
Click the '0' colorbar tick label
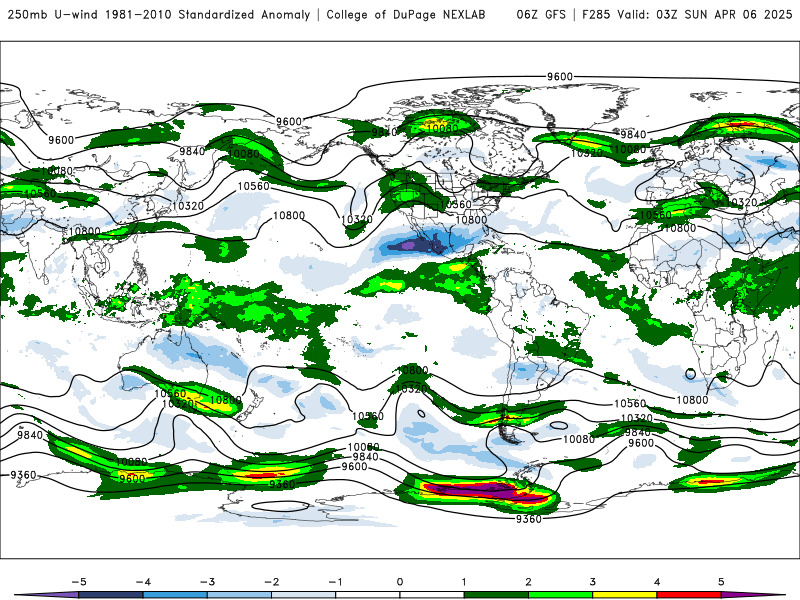coord(400,582)
